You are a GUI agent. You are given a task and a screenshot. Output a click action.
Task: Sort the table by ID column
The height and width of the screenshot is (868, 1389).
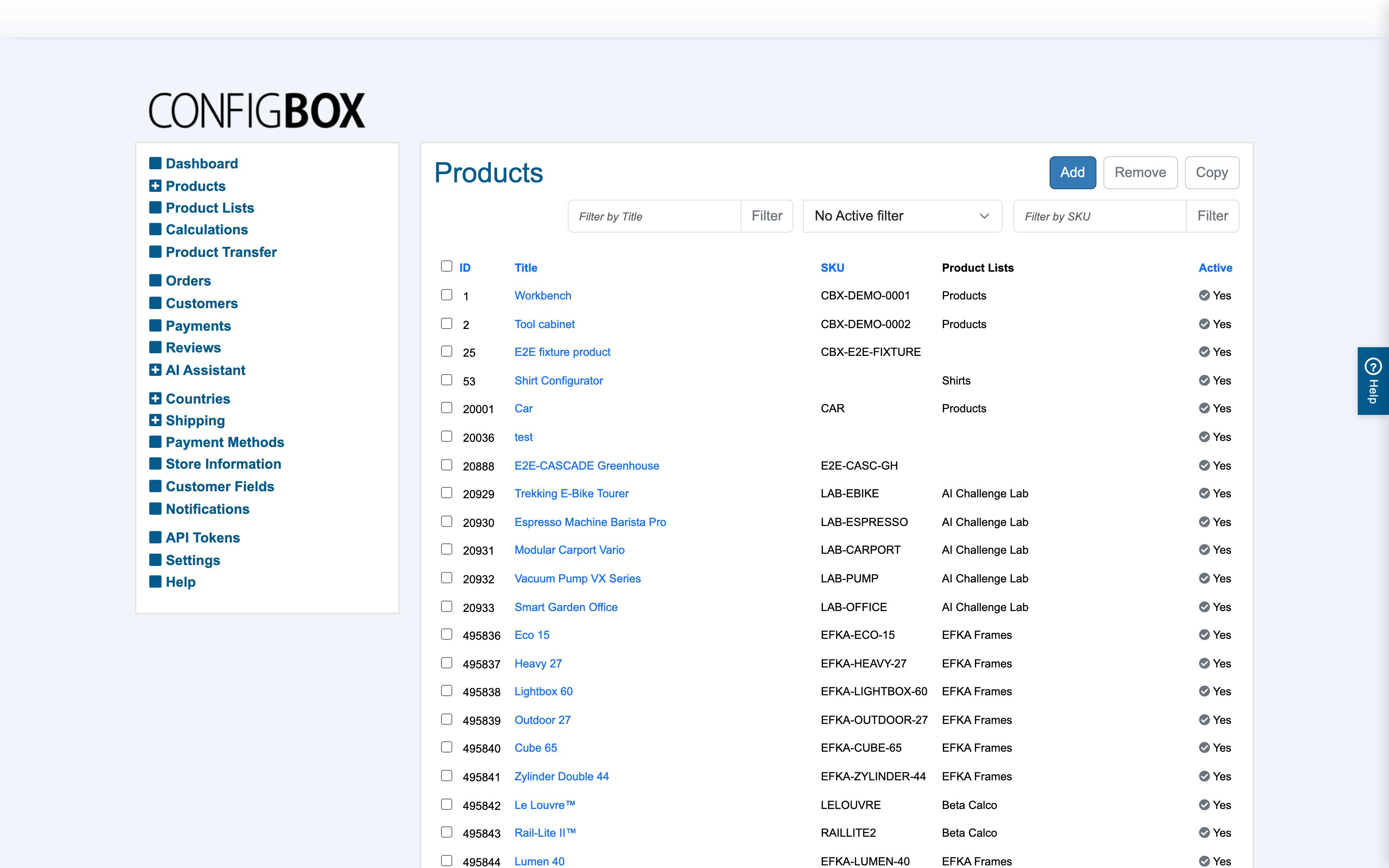coord(465,267)
